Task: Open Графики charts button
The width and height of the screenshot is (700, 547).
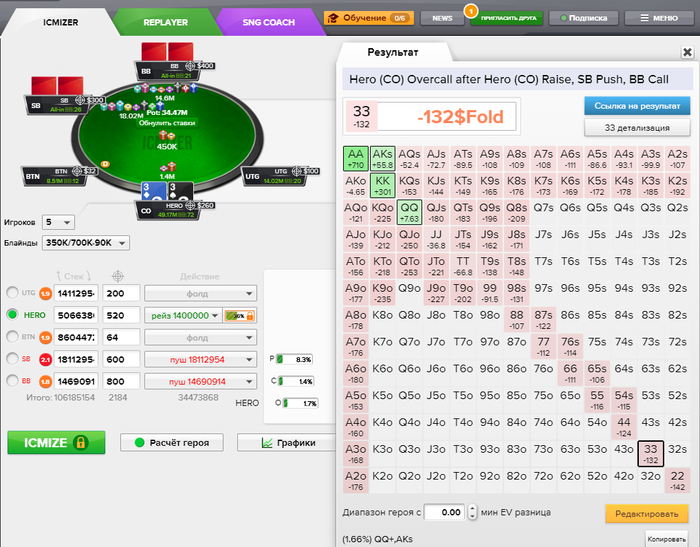Action: [x=288, y=443]
